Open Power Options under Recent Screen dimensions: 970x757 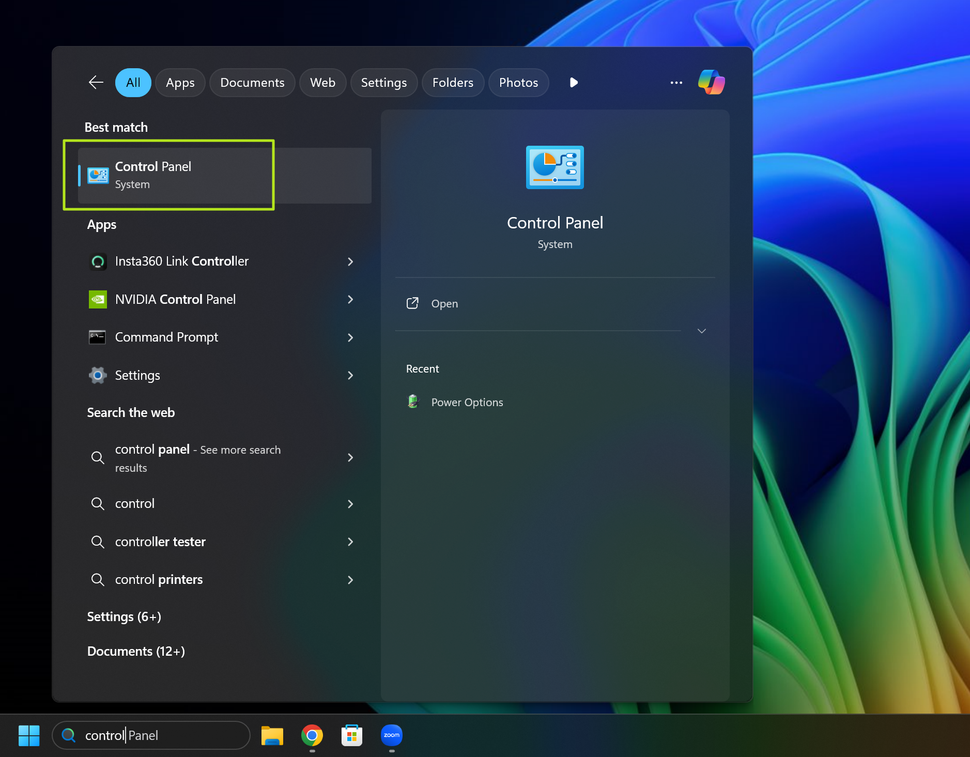click(x=466, y=402)
